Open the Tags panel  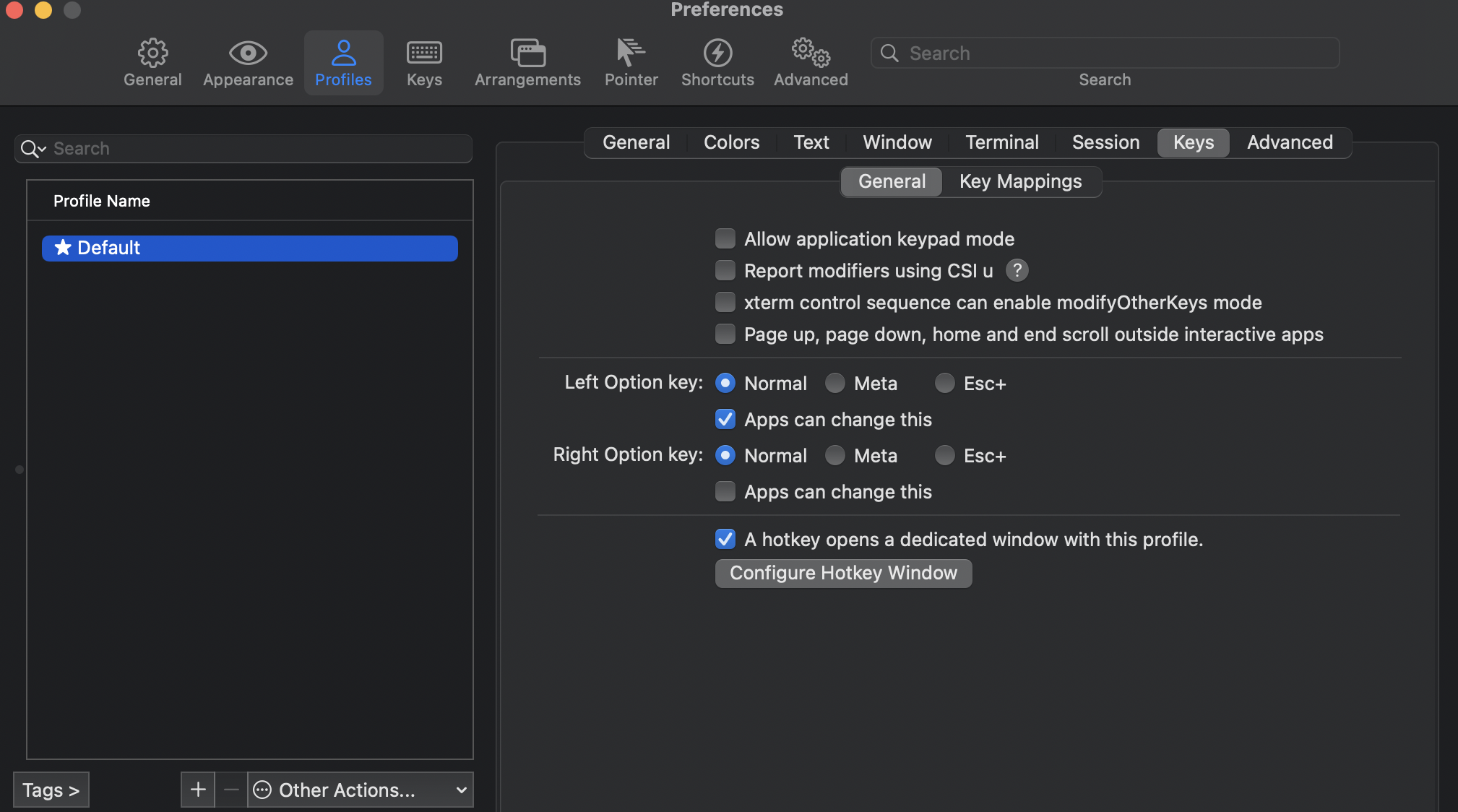point(50,790)
